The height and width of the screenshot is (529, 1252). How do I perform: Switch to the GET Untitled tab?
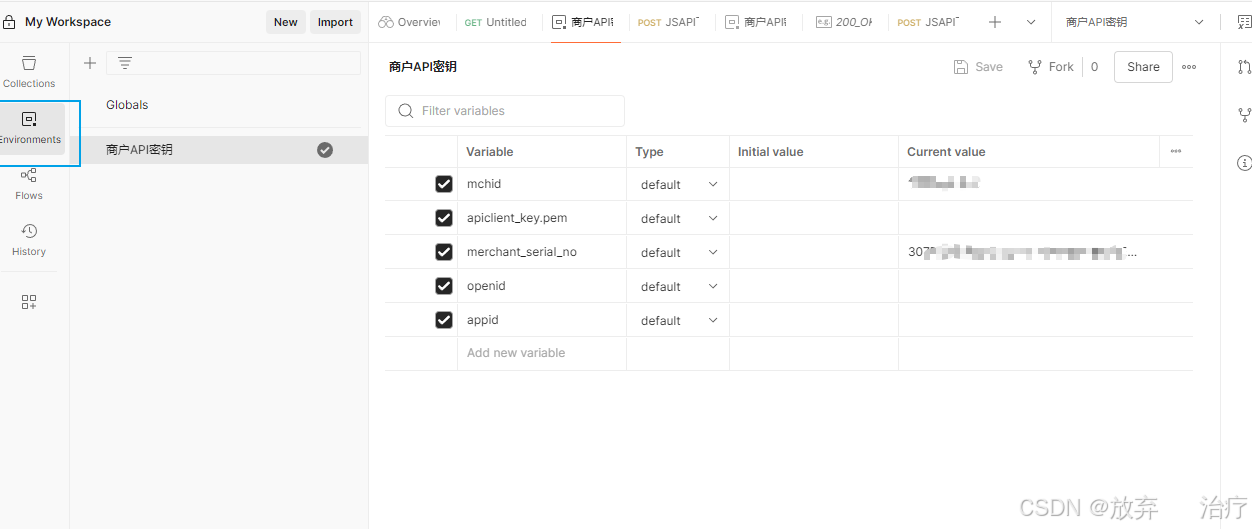(x=496, y=22)
